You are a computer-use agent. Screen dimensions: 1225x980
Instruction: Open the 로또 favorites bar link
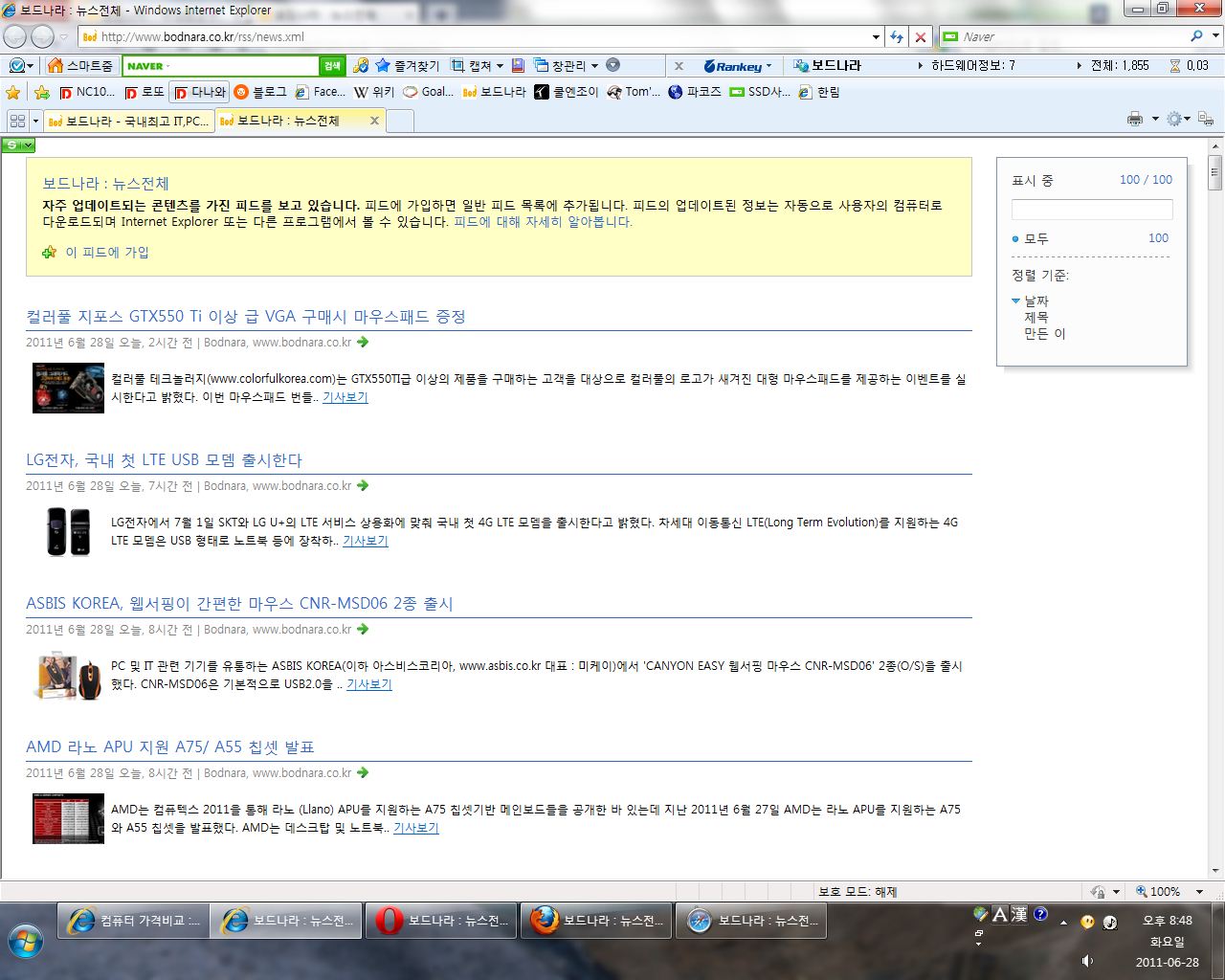(144, 93)
